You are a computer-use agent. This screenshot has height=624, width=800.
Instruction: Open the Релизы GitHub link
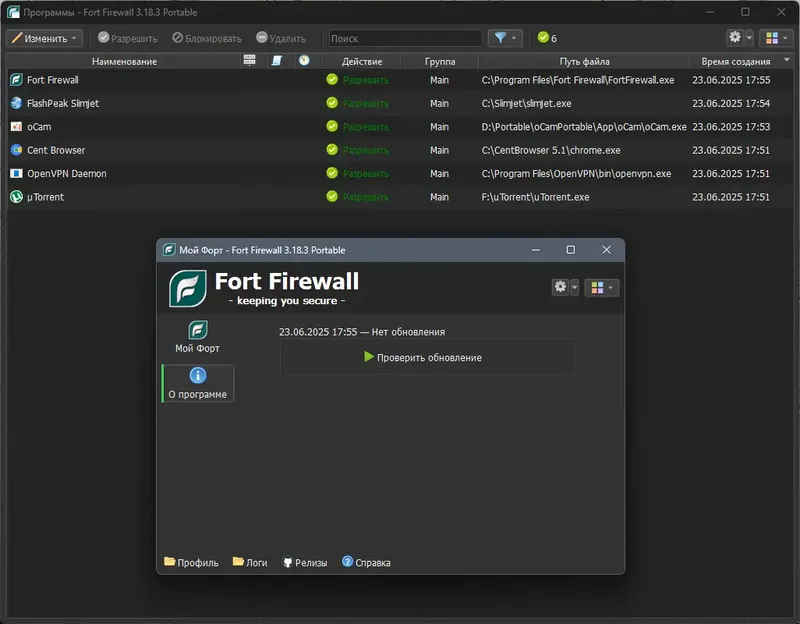(305, 562)
